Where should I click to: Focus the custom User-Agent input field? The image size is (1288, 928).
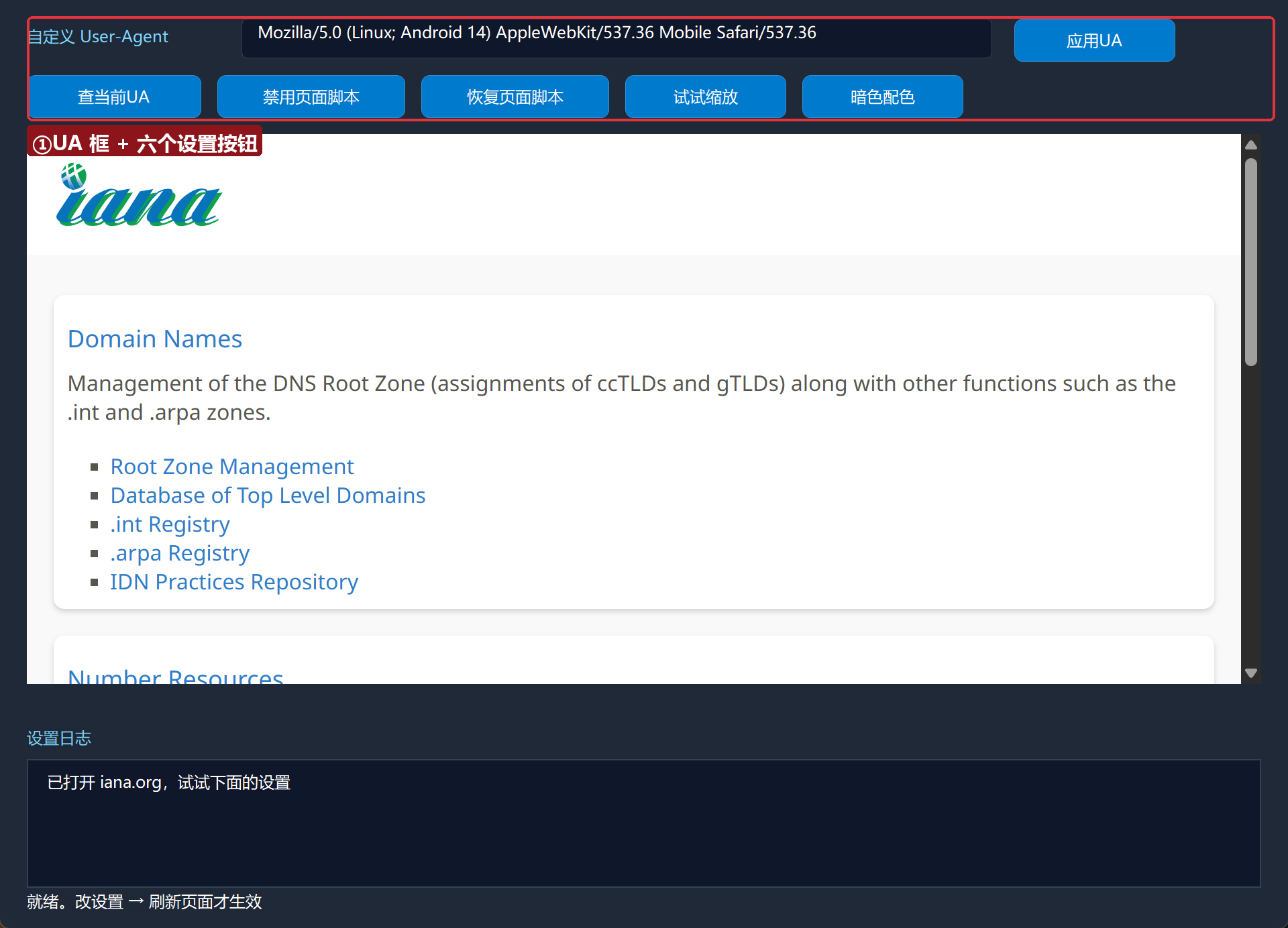tap(616, 38)
